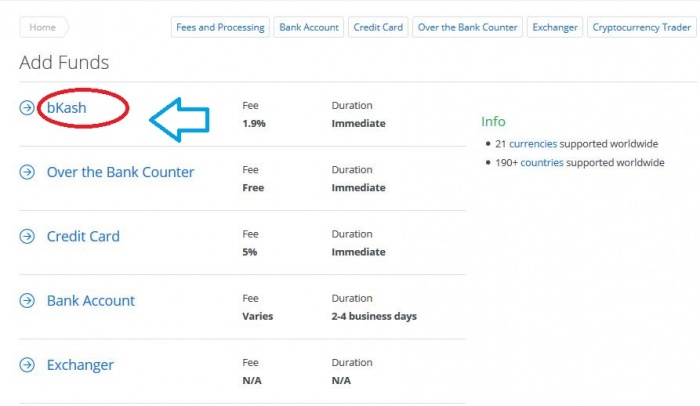700x406 pixels.
Task: Select Over the Bank Counter funding option
Action: tap(120, 172)
